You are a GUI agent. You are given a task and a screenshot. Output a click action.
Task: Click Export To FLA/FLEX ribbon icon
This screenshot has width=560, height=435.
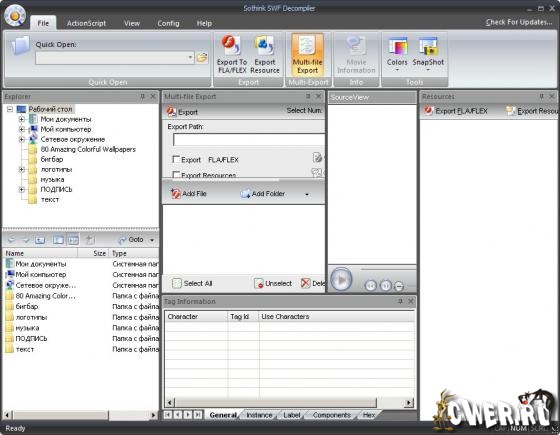point(232,54)
